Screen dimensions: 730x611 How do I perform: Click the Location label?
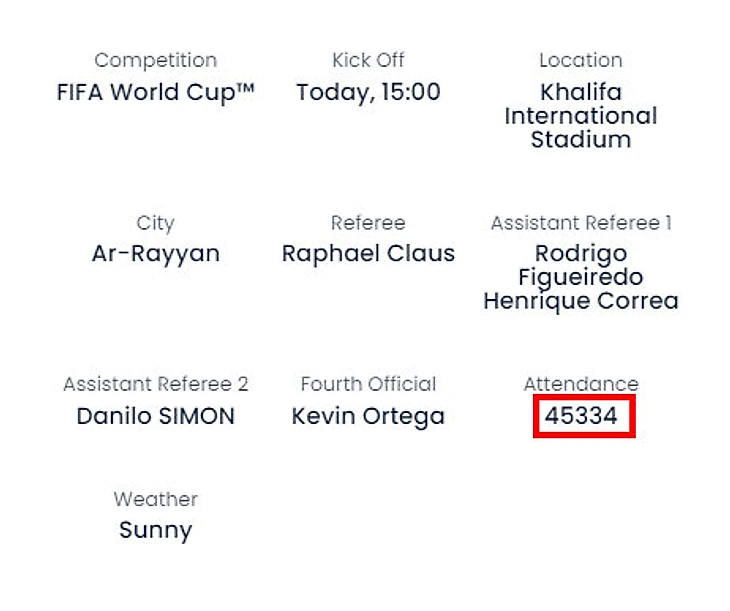[x=580, y=61]
